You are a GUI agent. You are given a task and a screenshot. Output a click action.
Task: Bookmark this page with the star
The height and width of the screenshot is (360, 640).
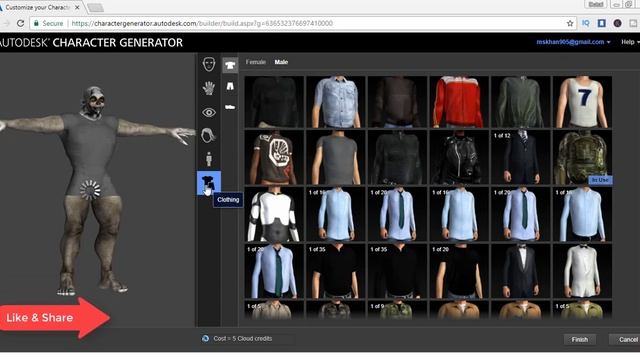570,23
